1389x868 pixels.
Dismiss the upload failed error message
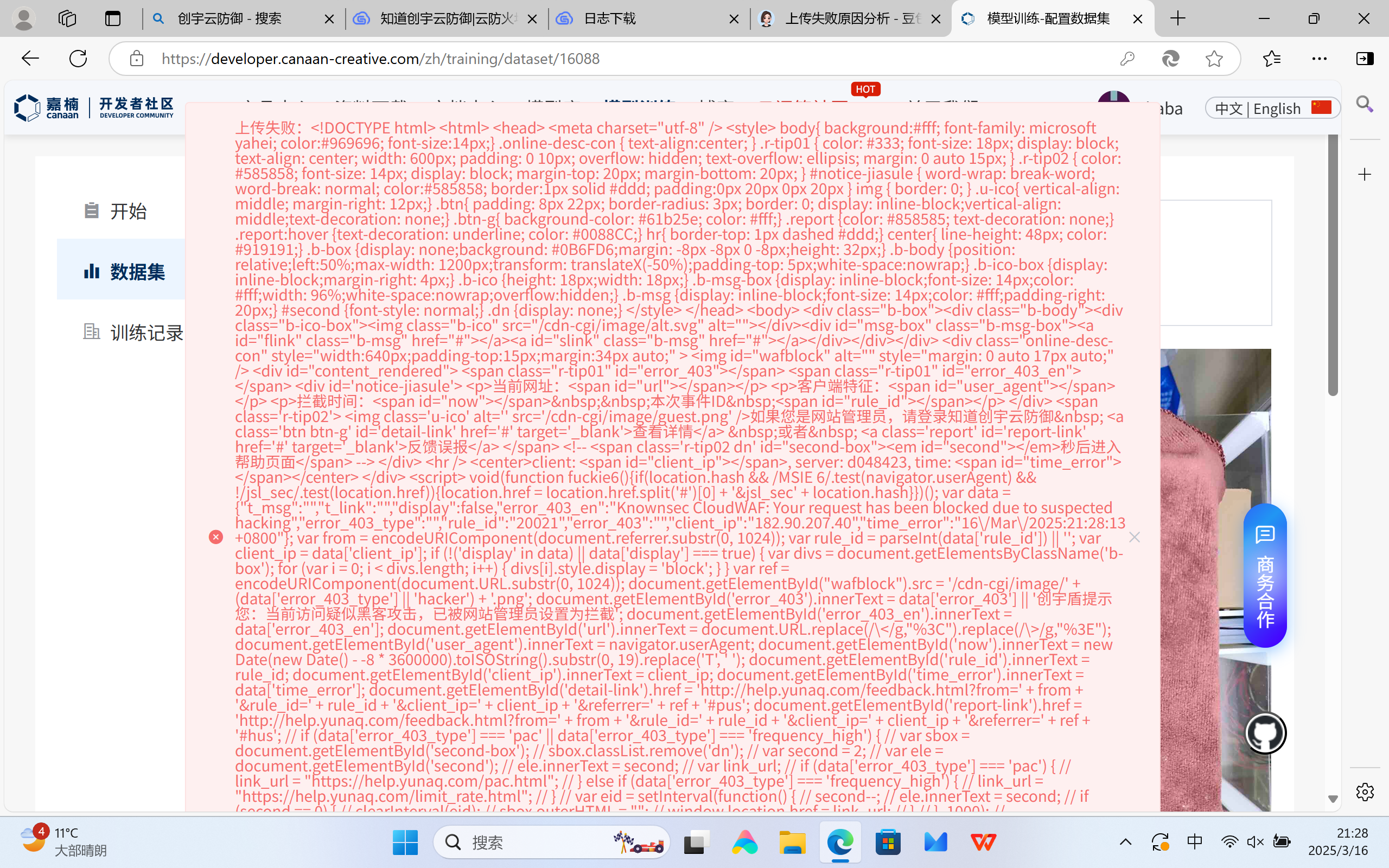click(1134, 537)
